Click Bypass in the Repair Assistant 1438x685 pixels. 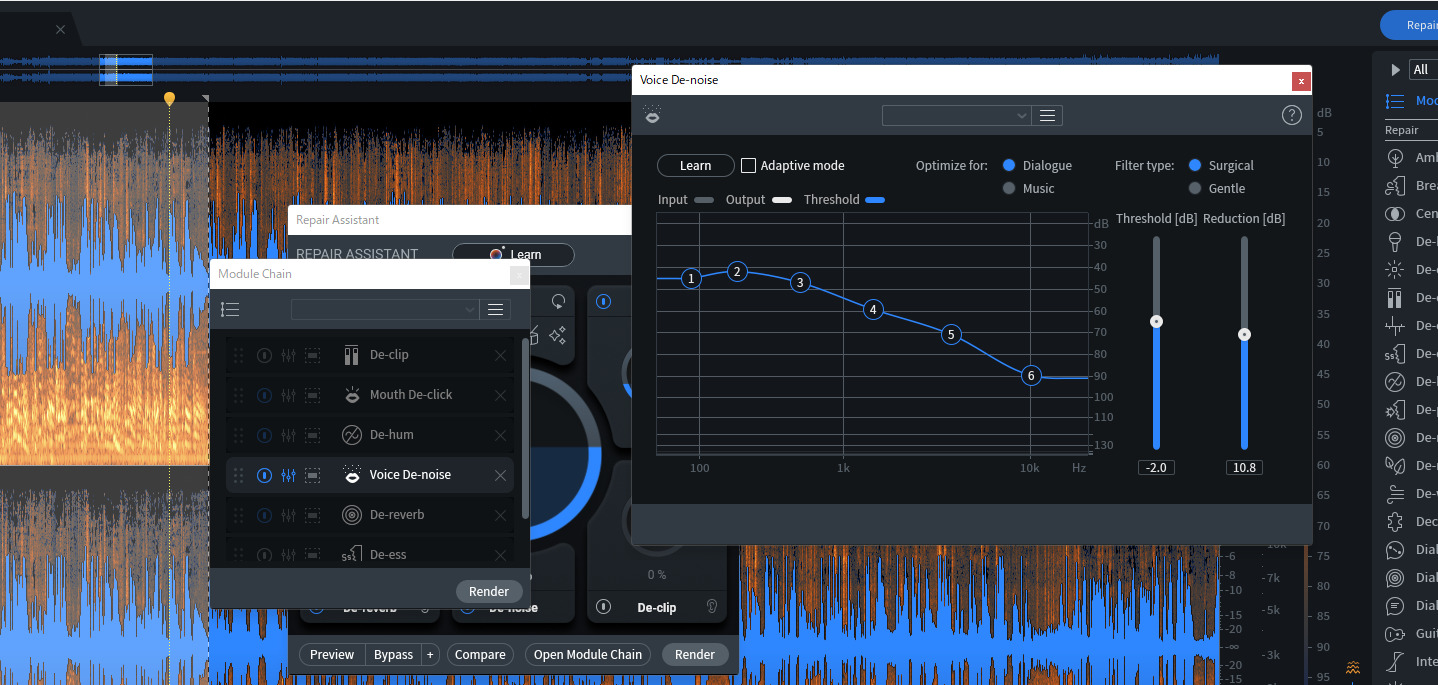[393, 655]
